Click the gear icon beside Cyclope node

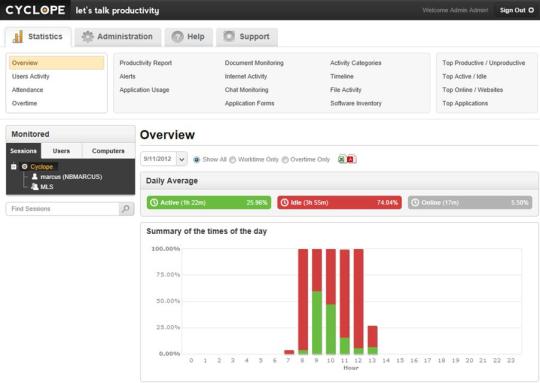pos(24,167)
